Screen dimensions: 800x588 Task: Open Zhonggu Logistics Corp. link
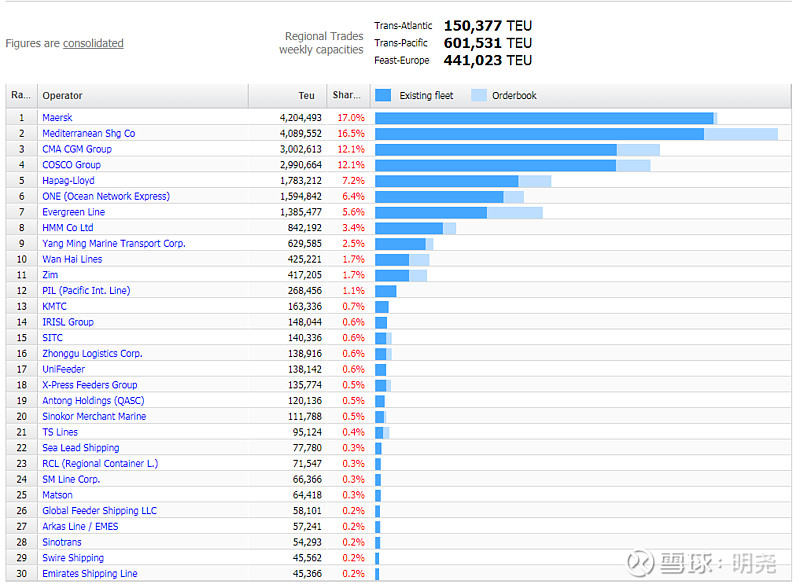[92, 353]
